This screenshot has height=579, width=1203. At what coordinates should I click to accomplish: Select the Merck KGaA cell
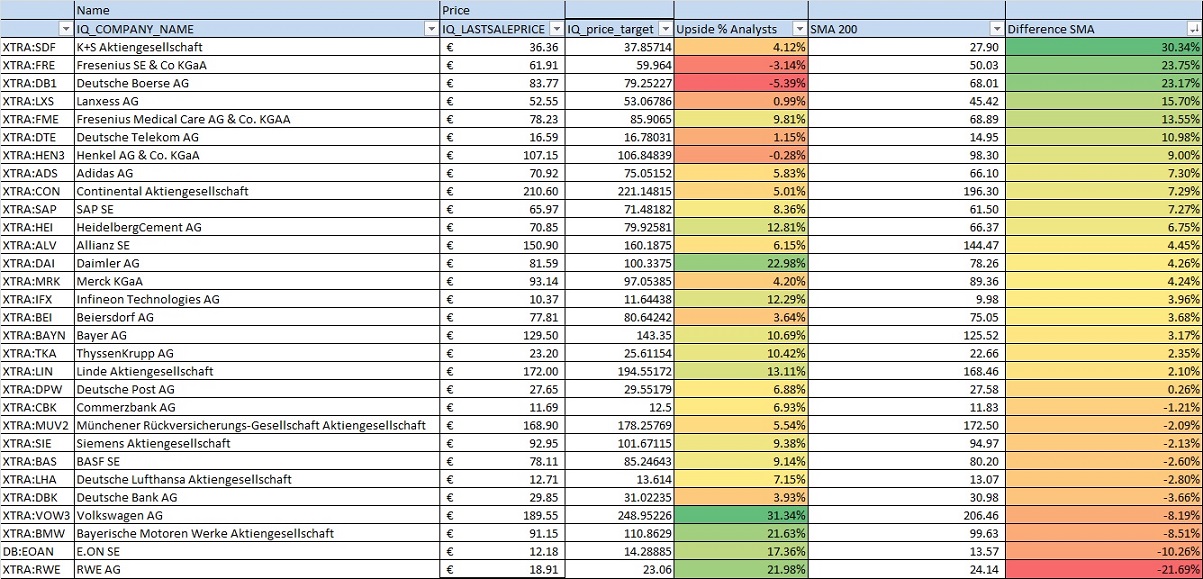coord(257,281)
